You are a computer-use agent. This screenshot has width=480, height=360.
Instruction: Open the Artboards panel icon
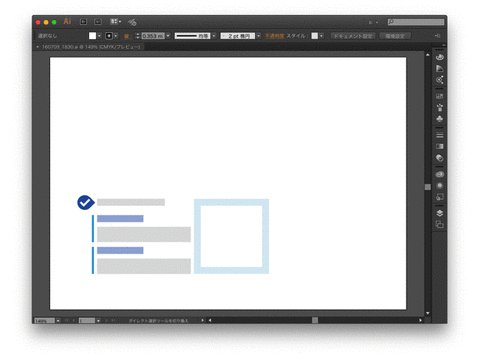coord(440,225)
